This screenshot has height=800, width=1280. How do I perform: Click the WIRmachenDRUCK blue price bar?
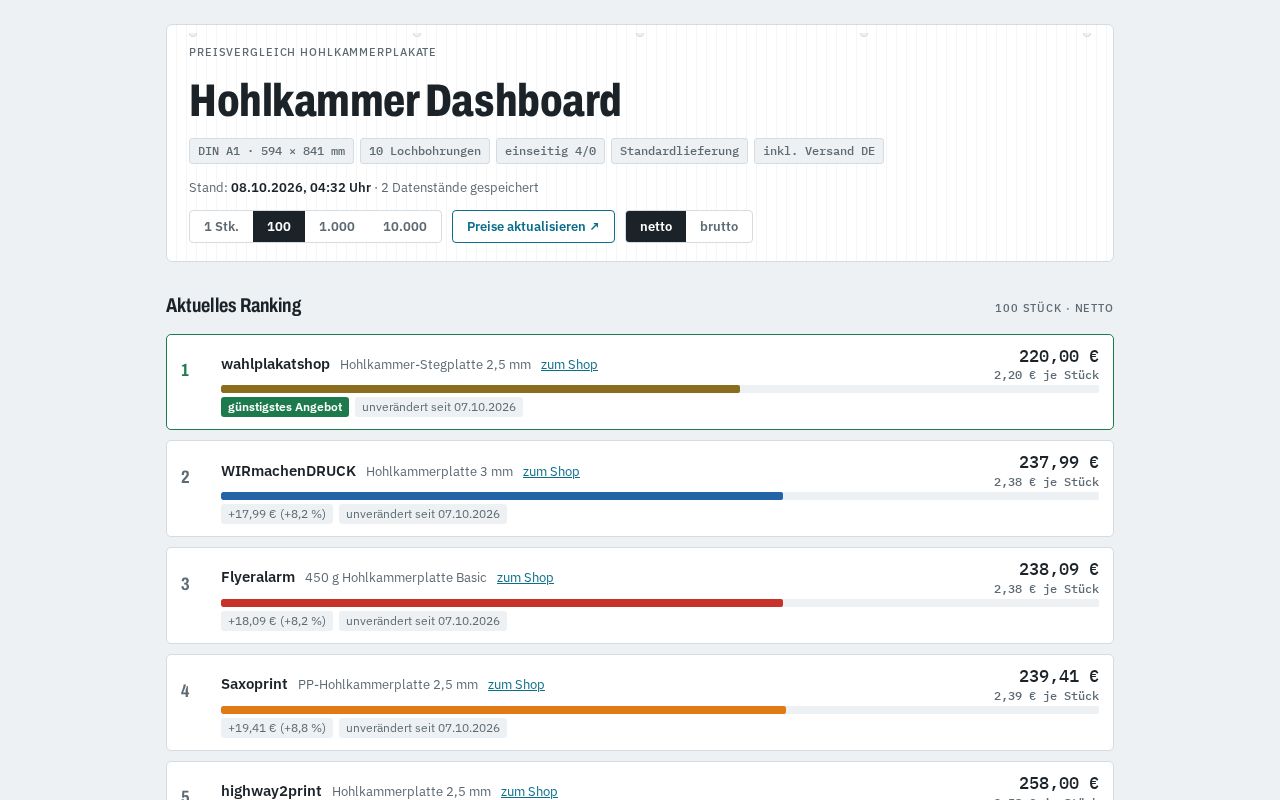[x=502, y=496]
